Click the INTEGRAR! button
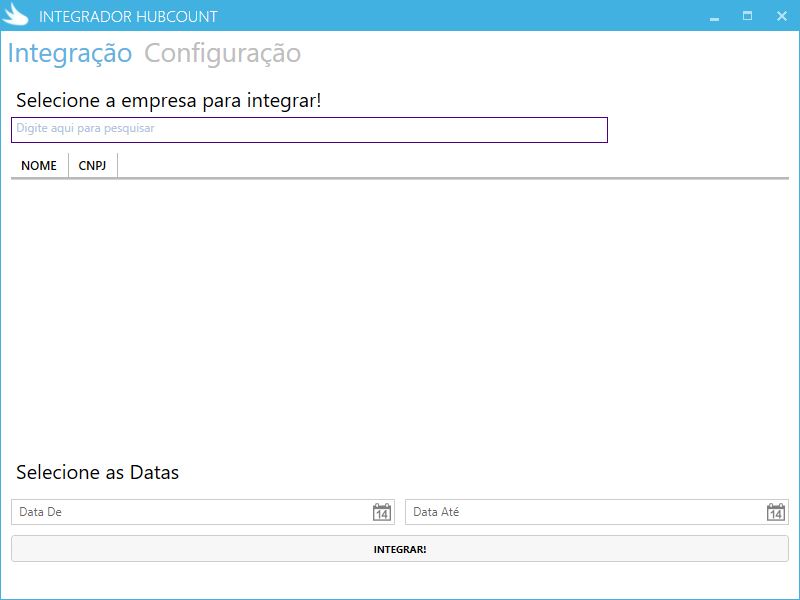This screenshot has height=600, width=800. tap(400, 549)
